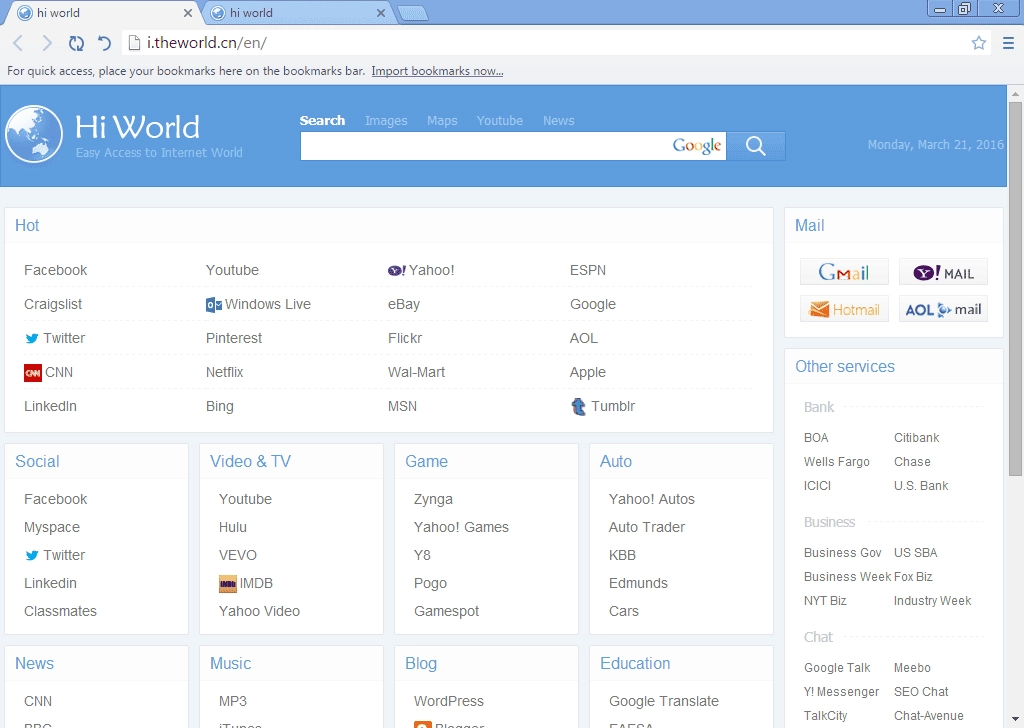Open the new tab button
Image resolution: width=1024 pixels, height=728 pixels.
(413, 12)
